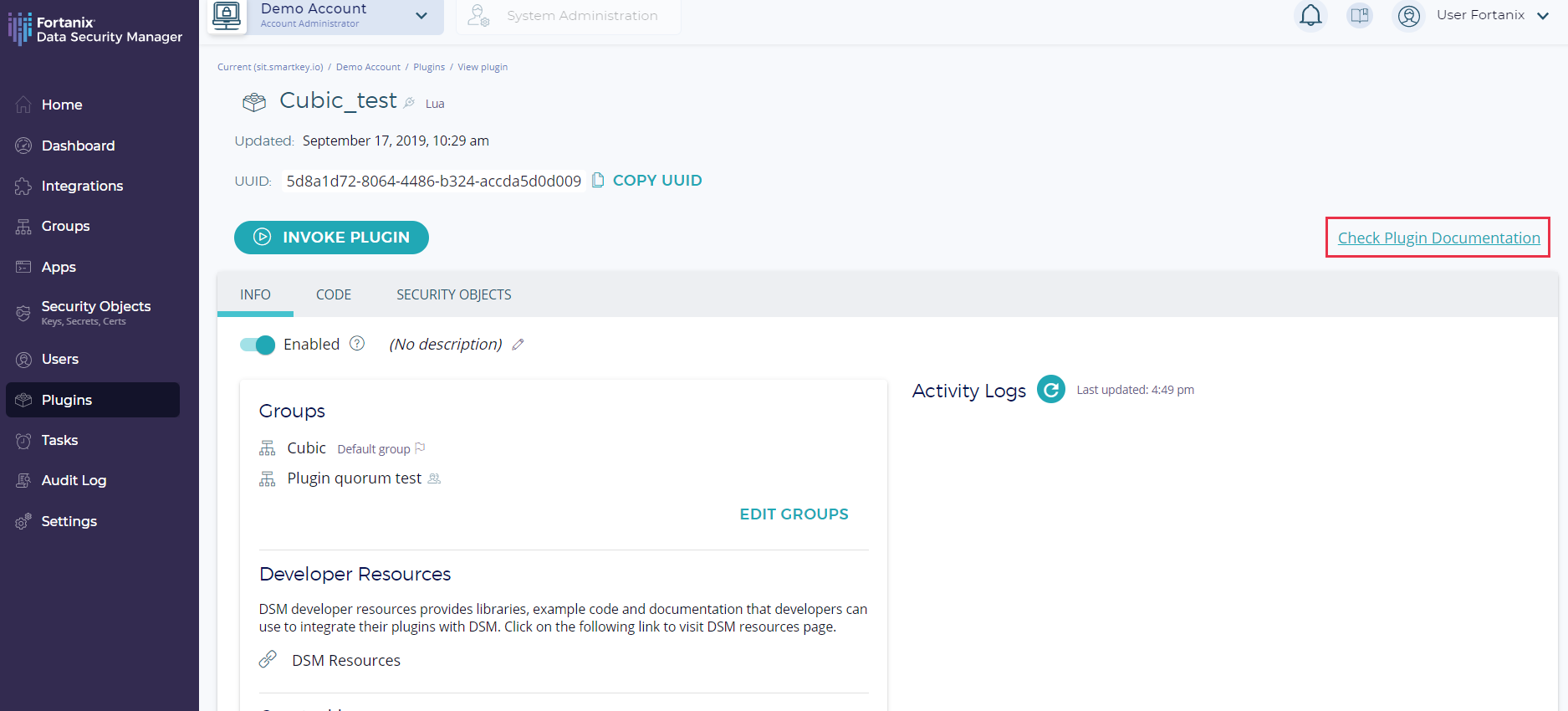Click the user avatar icon
This screenshot has height=711, width=1568.
click(x=1409, y=16)
